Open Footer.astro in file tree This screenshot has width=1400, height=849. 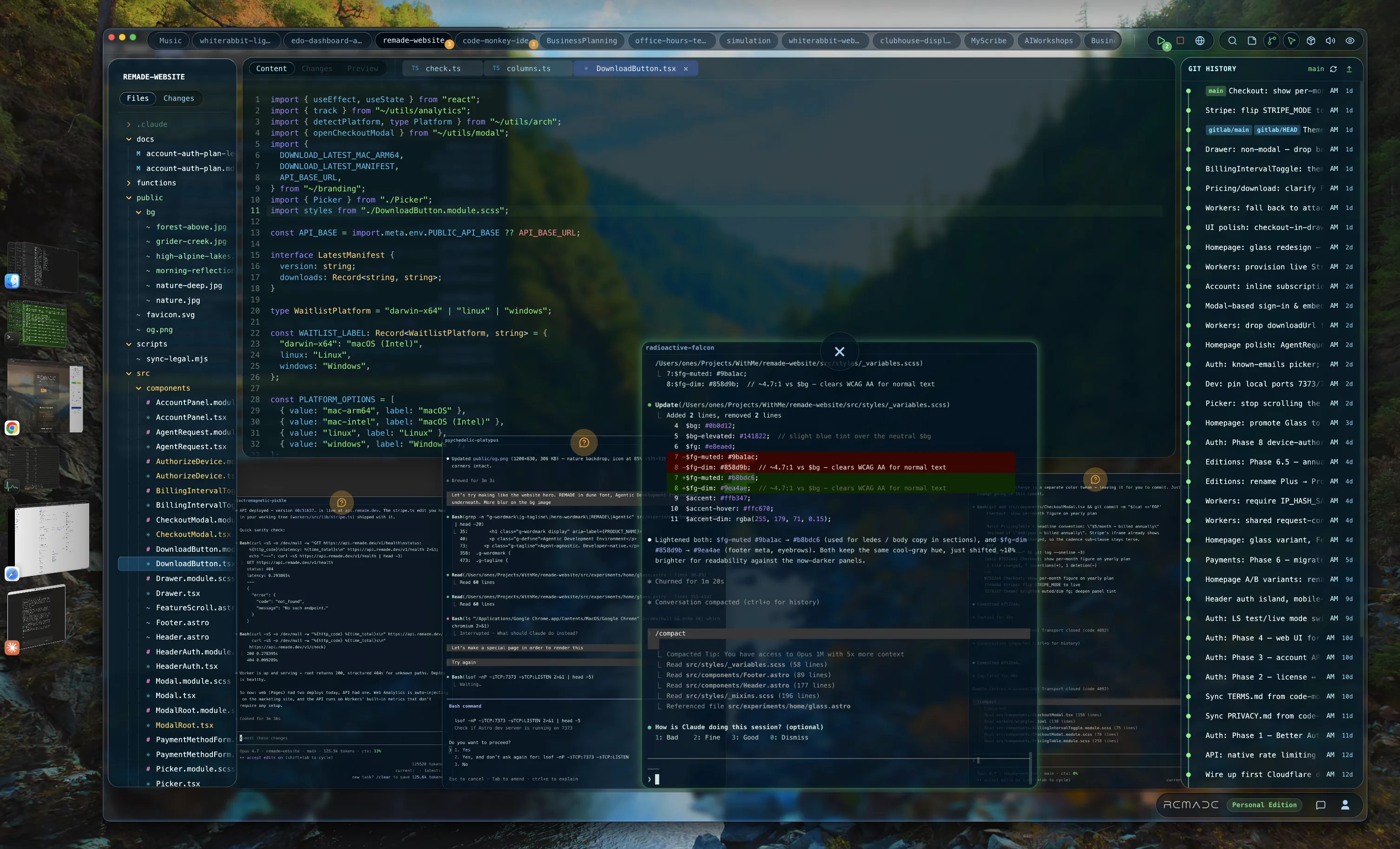click(182, 622)
